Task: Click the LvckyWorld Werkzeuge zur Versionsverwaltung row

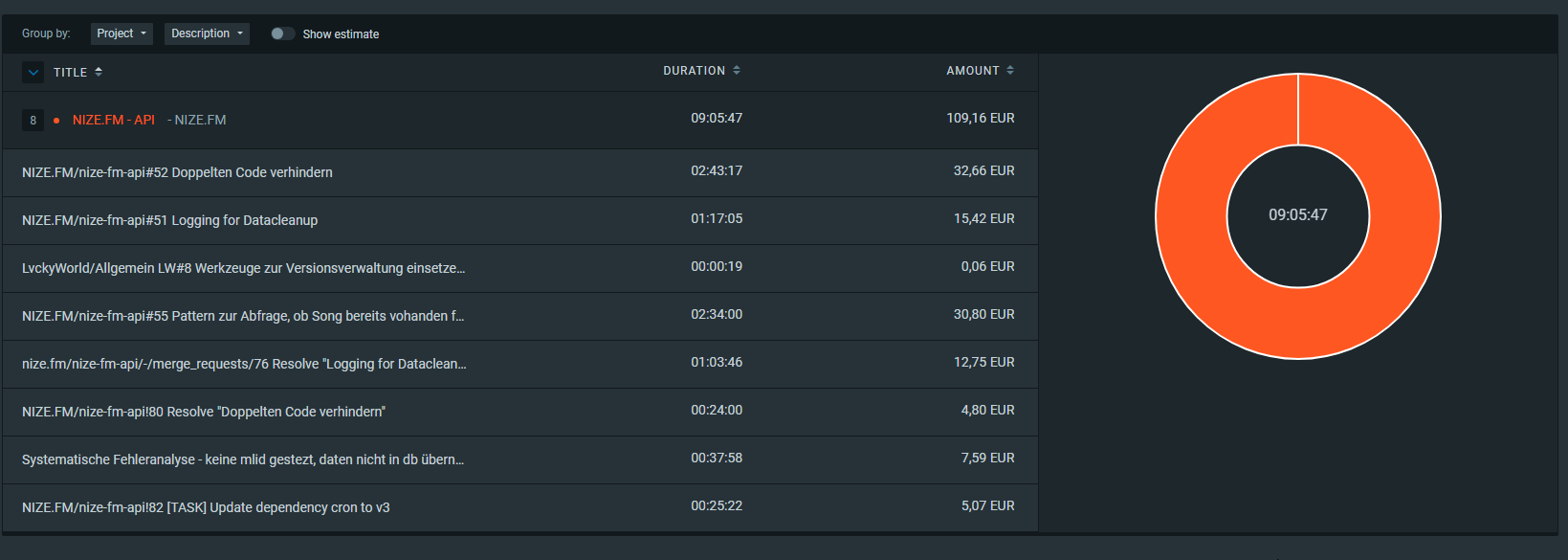Action: (x=243, y=268)
